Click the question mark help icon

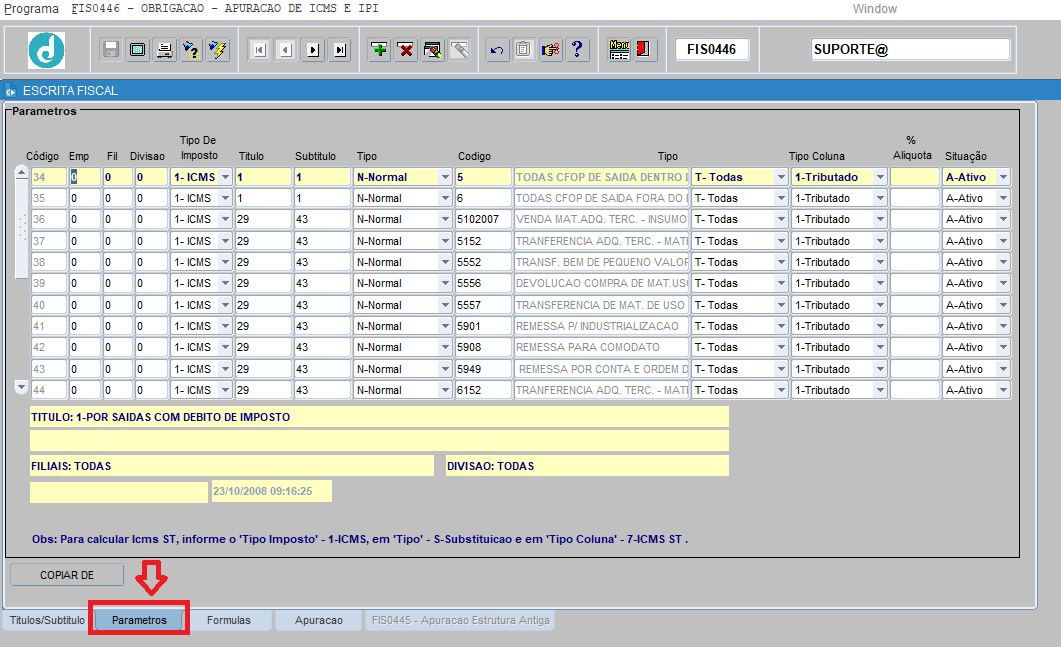coord(577,49)
